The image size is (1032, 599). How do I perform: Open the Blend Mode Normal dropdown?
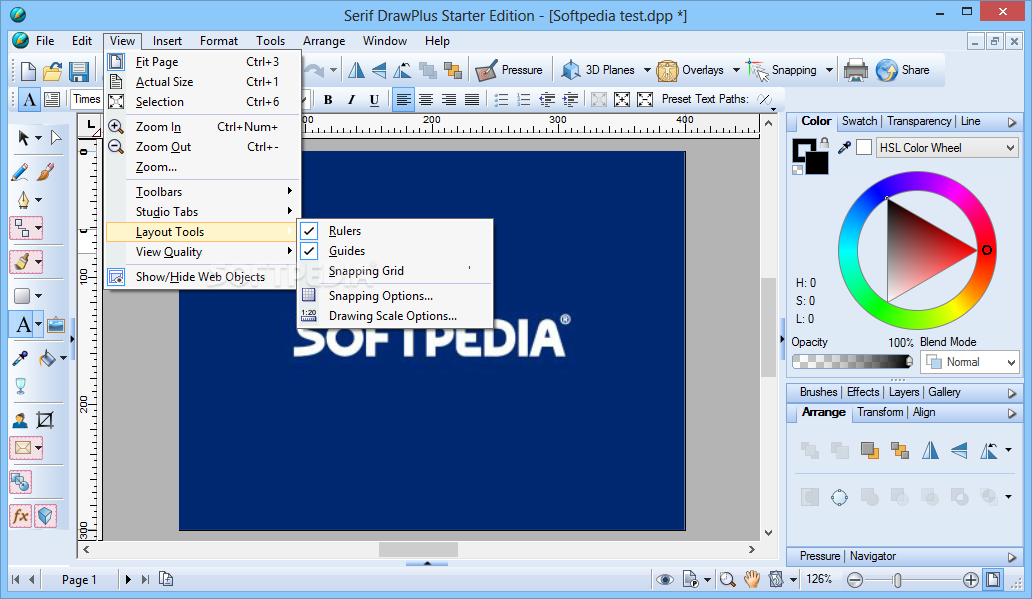[x=969, y=361]
